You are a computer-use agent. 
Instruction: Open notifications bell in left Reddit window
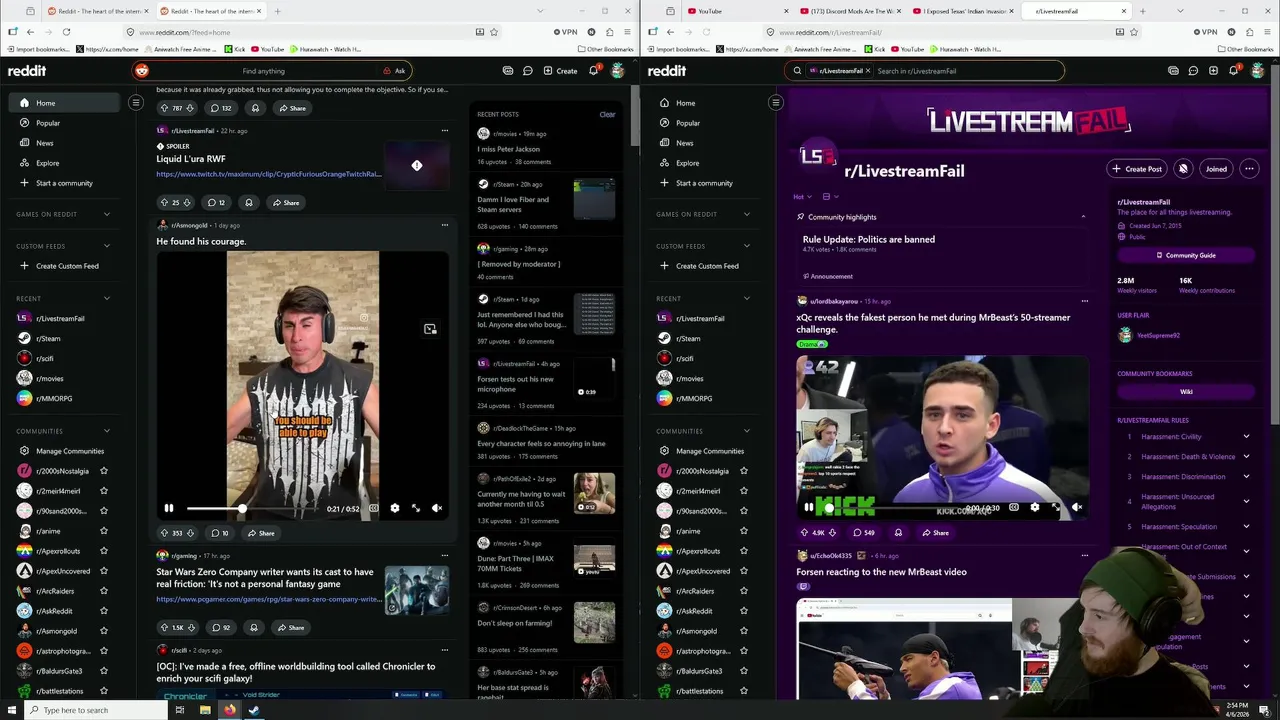point(593,71)
